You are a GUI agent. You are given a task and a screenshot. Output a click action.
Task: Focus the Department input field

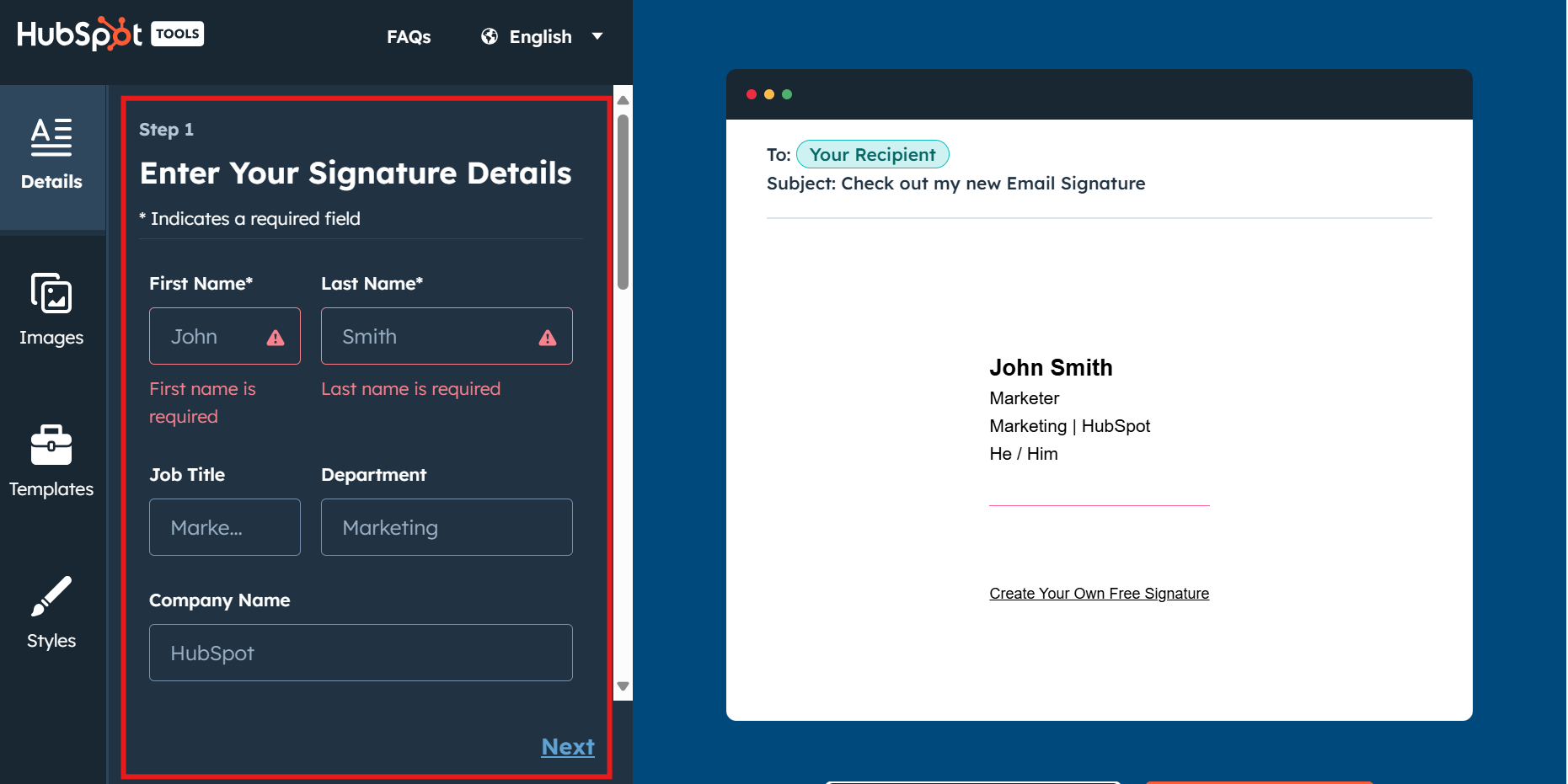[x=447, y=527]
